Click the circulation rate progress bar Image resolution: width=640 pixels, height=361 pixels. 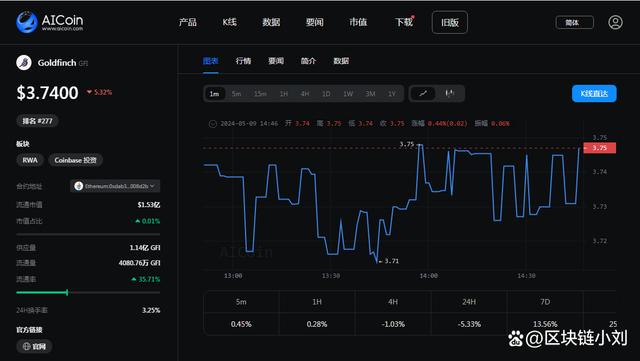pos(88,292)
